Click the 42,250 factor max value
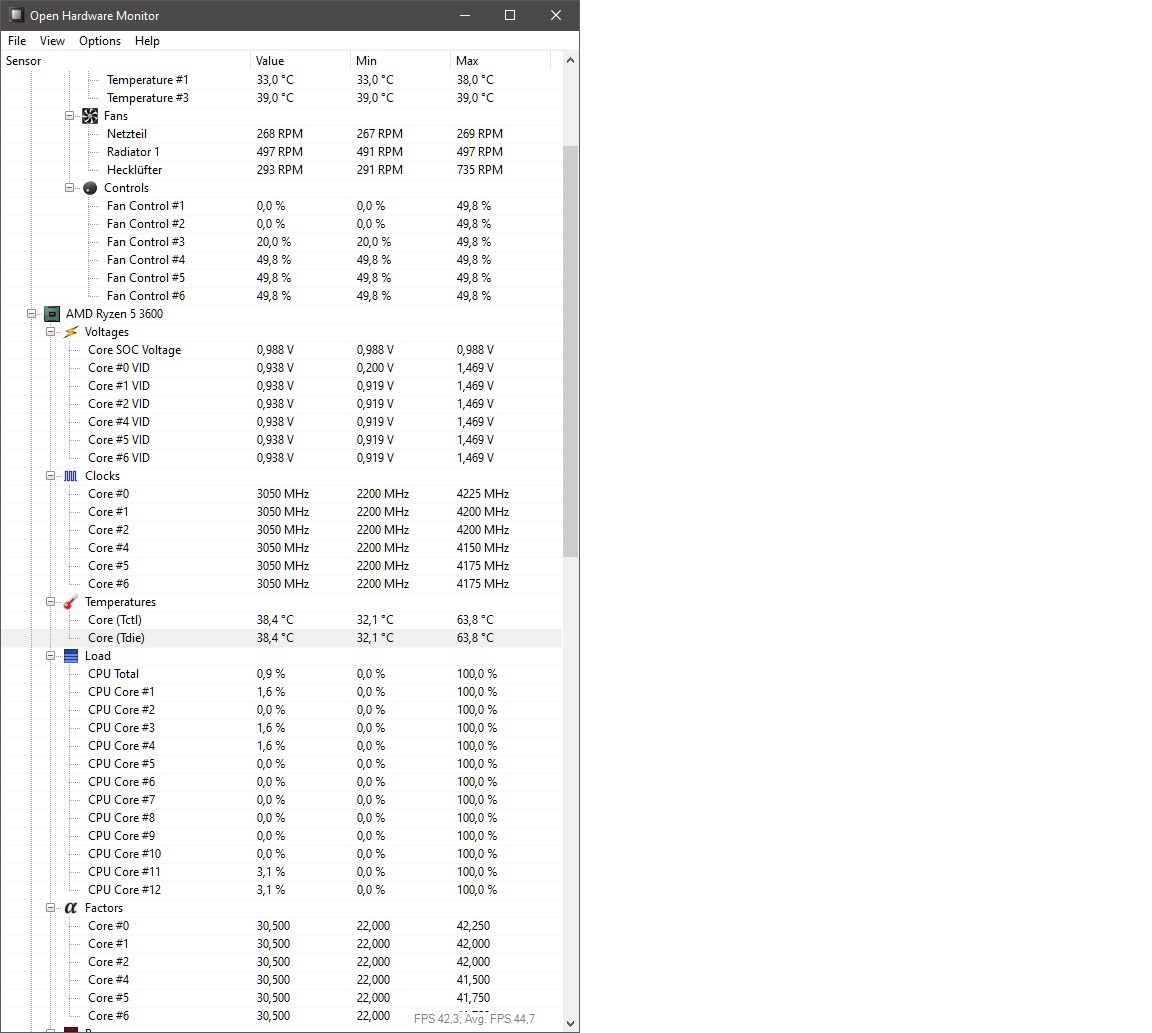This screenshot has width=1152, height=1033. tap(473, 926)
